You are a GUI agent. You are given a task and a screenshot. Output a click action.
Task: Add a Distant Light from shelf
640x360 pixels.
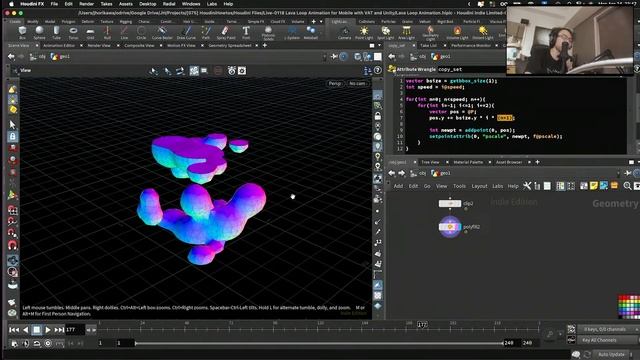(483, 32)
